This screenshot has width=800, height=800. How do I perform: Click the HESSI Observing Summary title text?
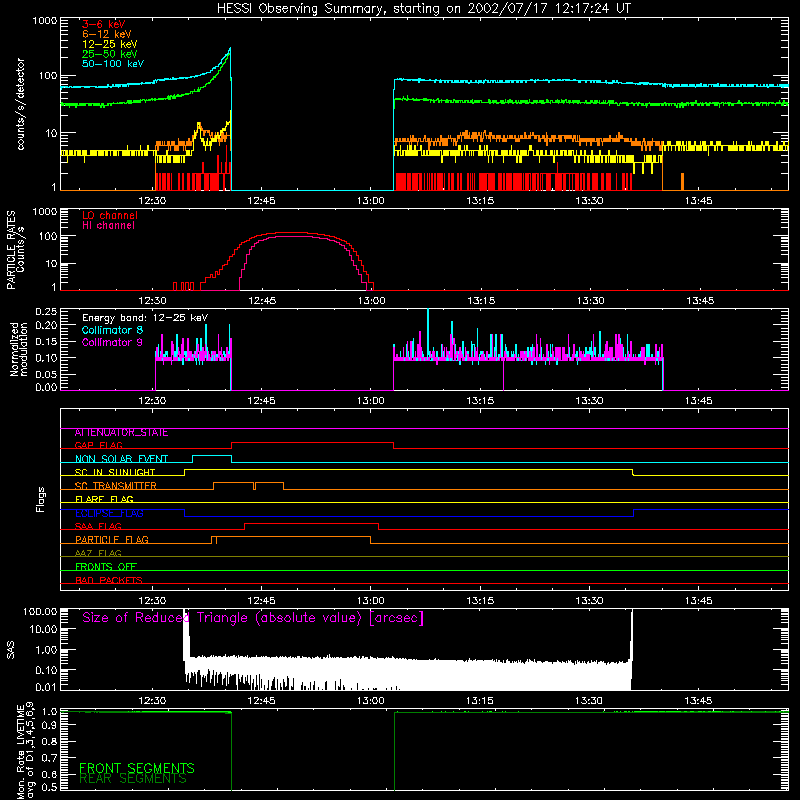[423, 9]
